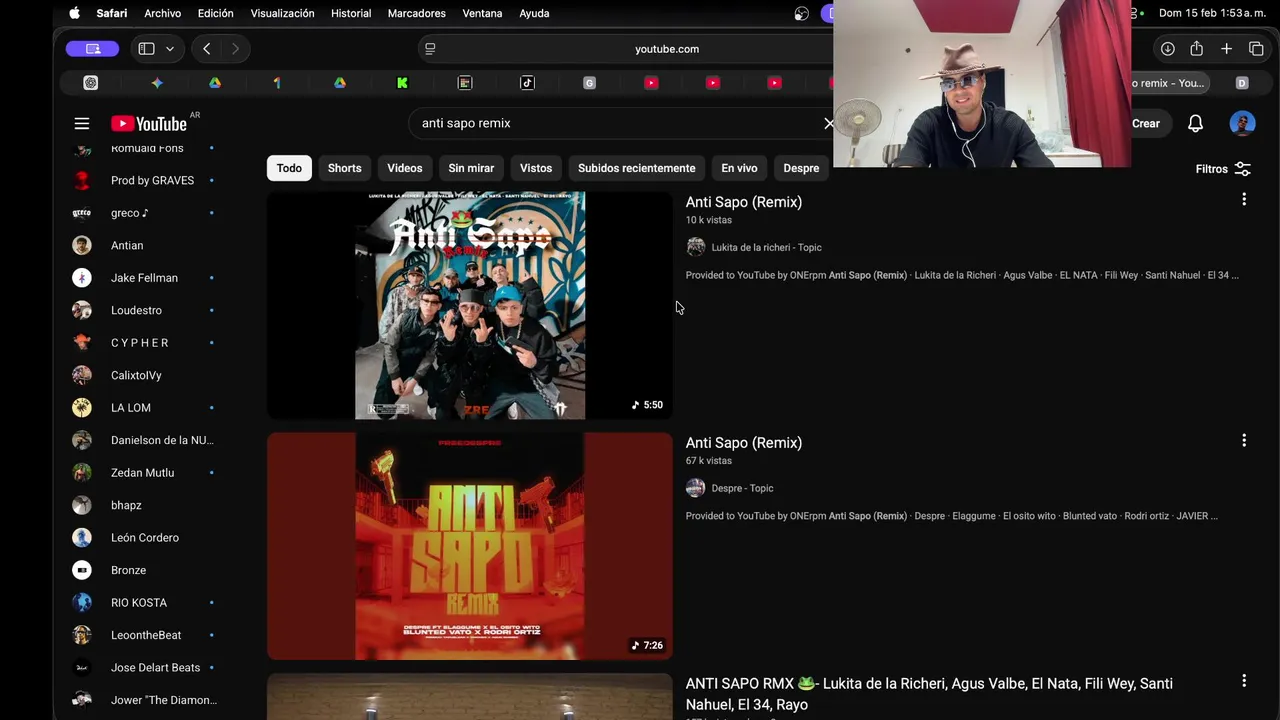
Task: Open the Visualización menu
Action: pos(282,13)
